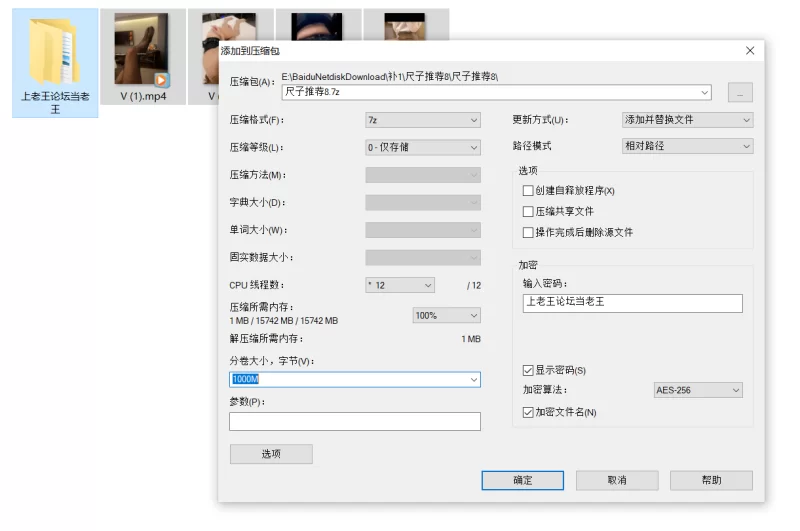
Task: Expand the 分卷大小 dropdown arrow
Action: click(474, 380)
